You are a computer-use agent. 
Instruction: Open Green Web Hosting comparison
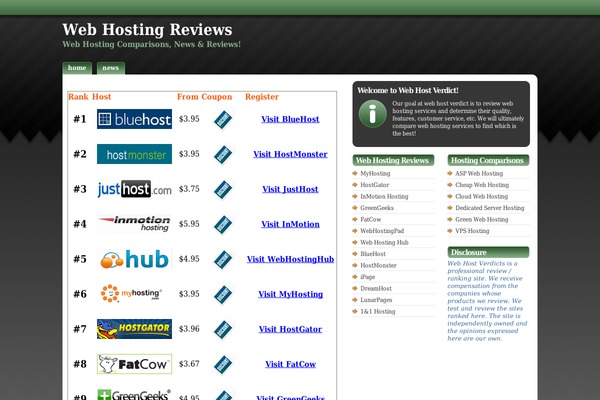coord(481,219)
